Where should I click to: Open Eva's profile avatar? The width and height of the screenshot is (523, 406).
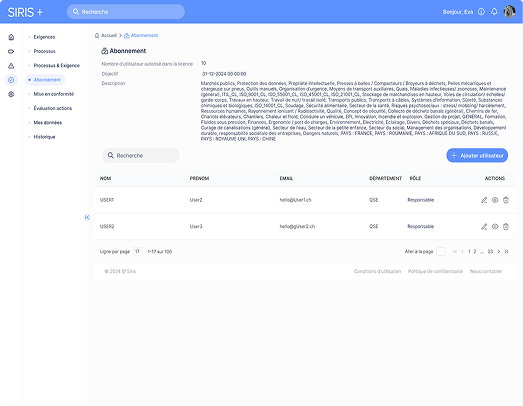pos(509,11)
